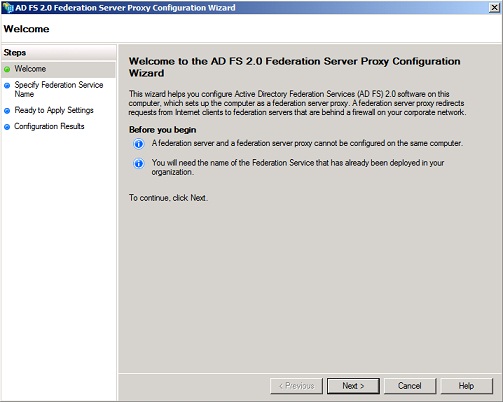Close the configuration wizard window
The image size is (503, 402).
494,8
